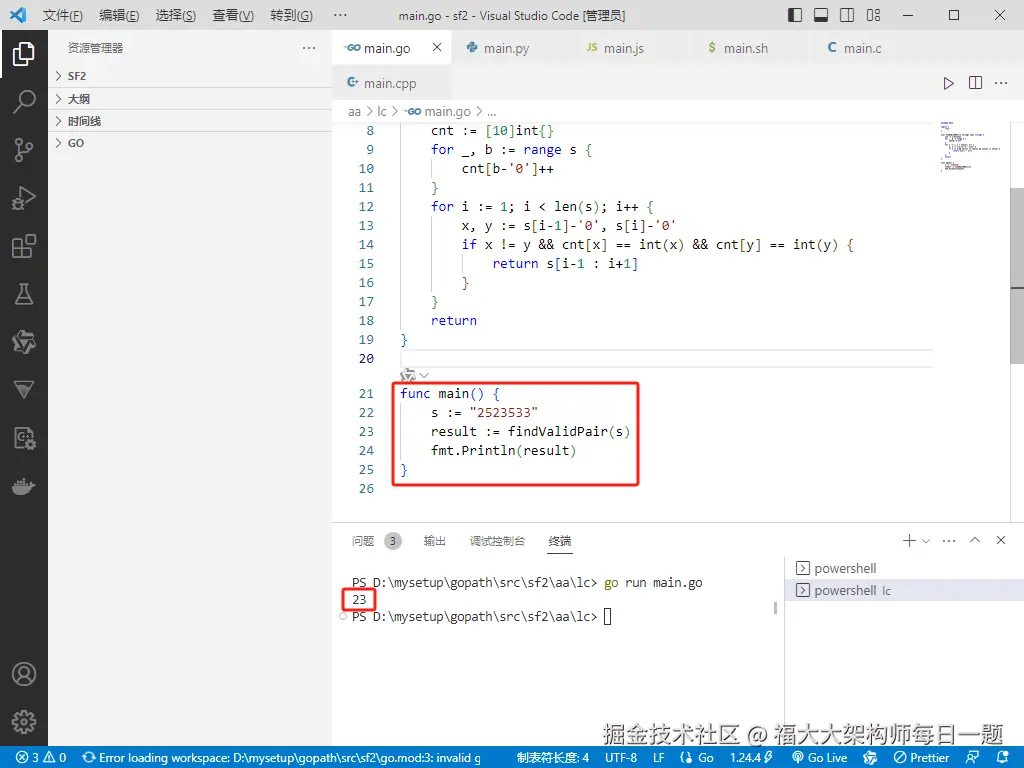Click the Prettier status item
The image size is (1024, 768).
click(x=921, y=758)
